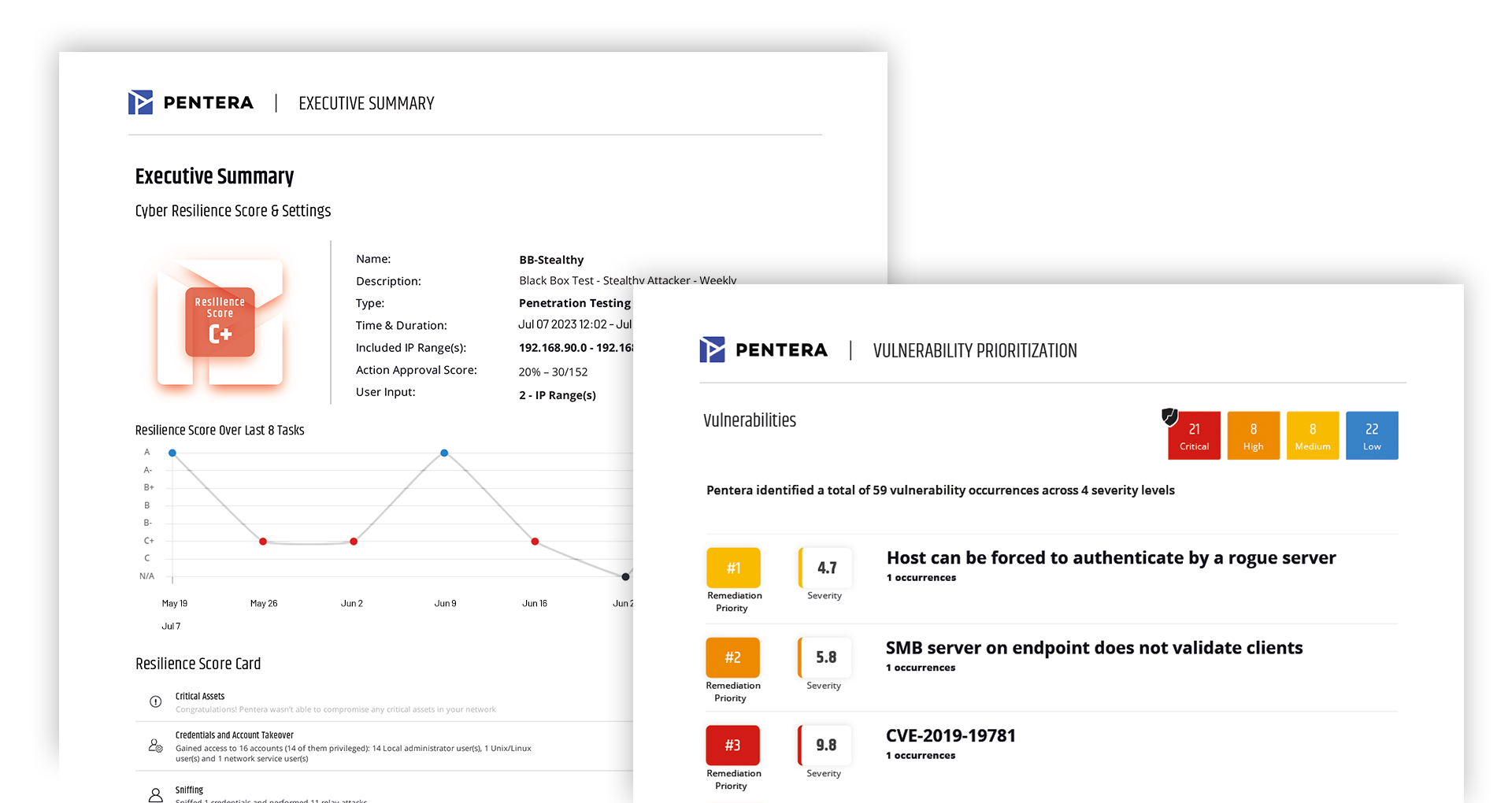This screenshot has width=1512, height=803.
Task: Click the 'Jun 9' axis label
Action: 445,604
